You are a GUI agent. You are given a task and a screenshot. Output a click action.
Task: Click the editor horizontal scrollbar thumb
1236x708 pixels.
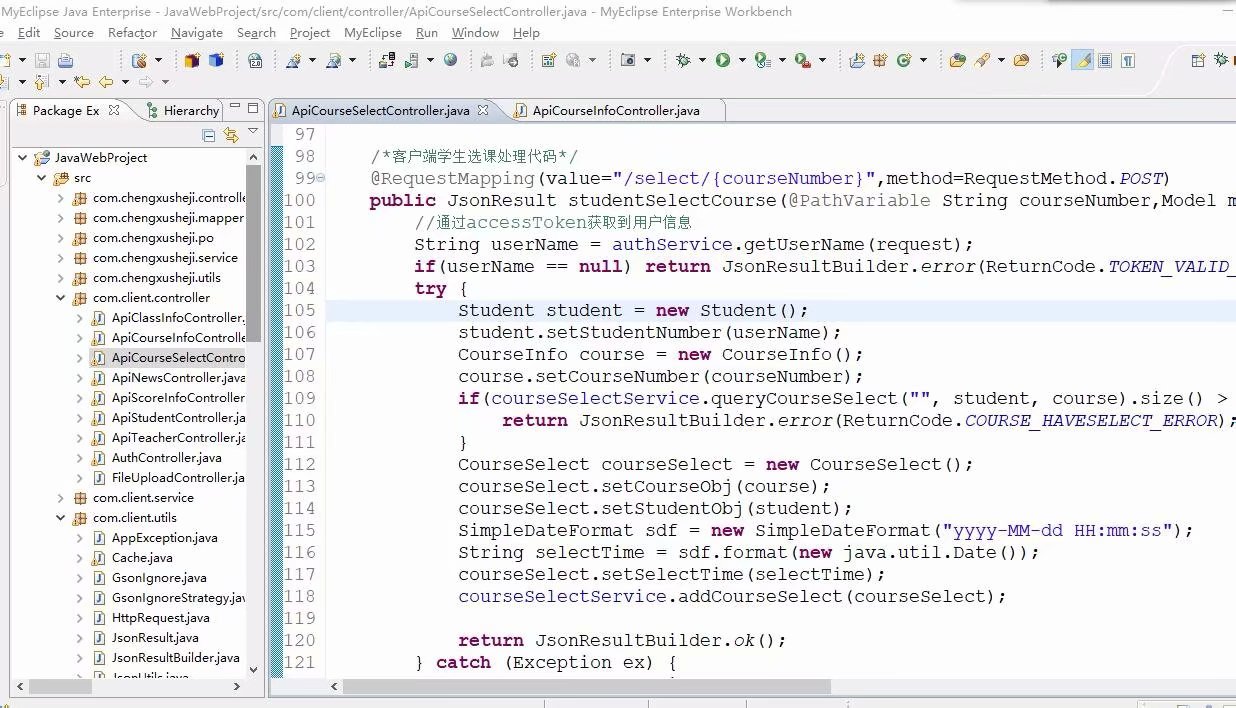[586, 687]
